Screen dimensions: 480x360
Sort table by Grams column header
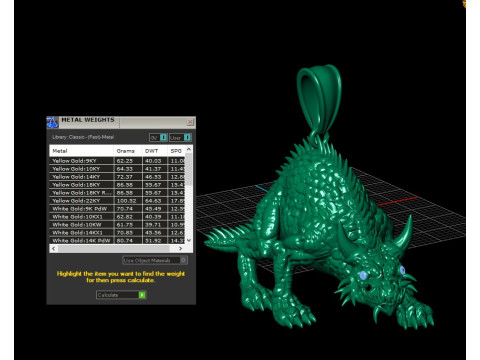click(128, 151)
